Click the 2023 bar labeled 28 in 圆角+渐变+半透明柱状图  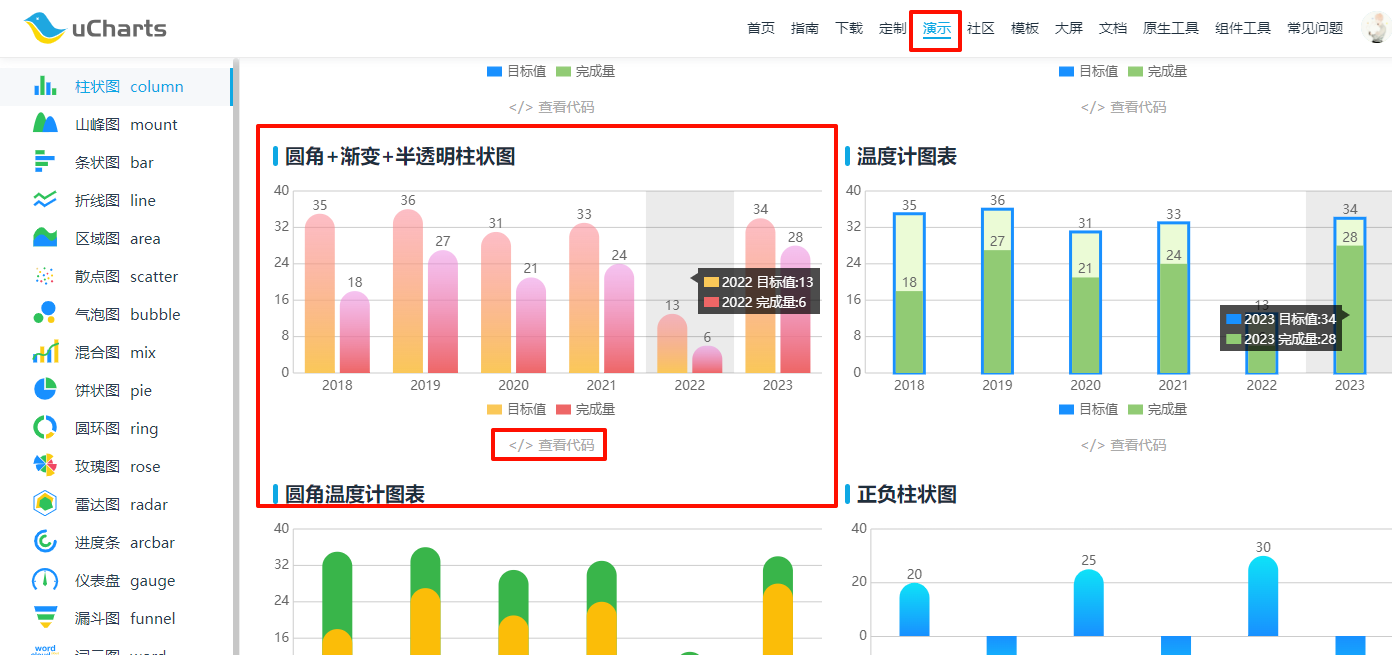(795, 309)
